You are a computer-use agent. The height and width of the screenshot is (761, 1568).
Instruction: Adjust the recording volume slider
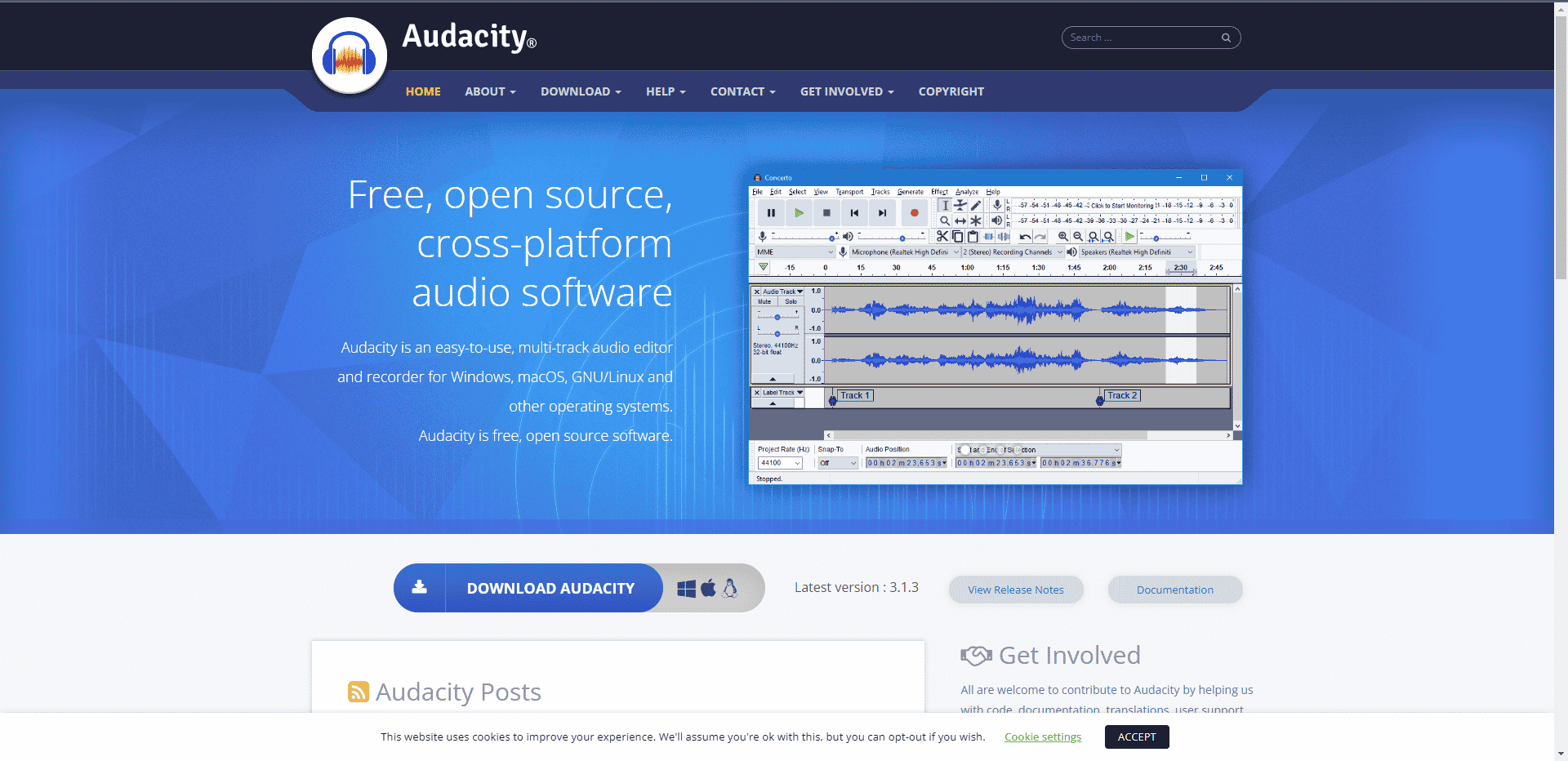coord(805,237)
